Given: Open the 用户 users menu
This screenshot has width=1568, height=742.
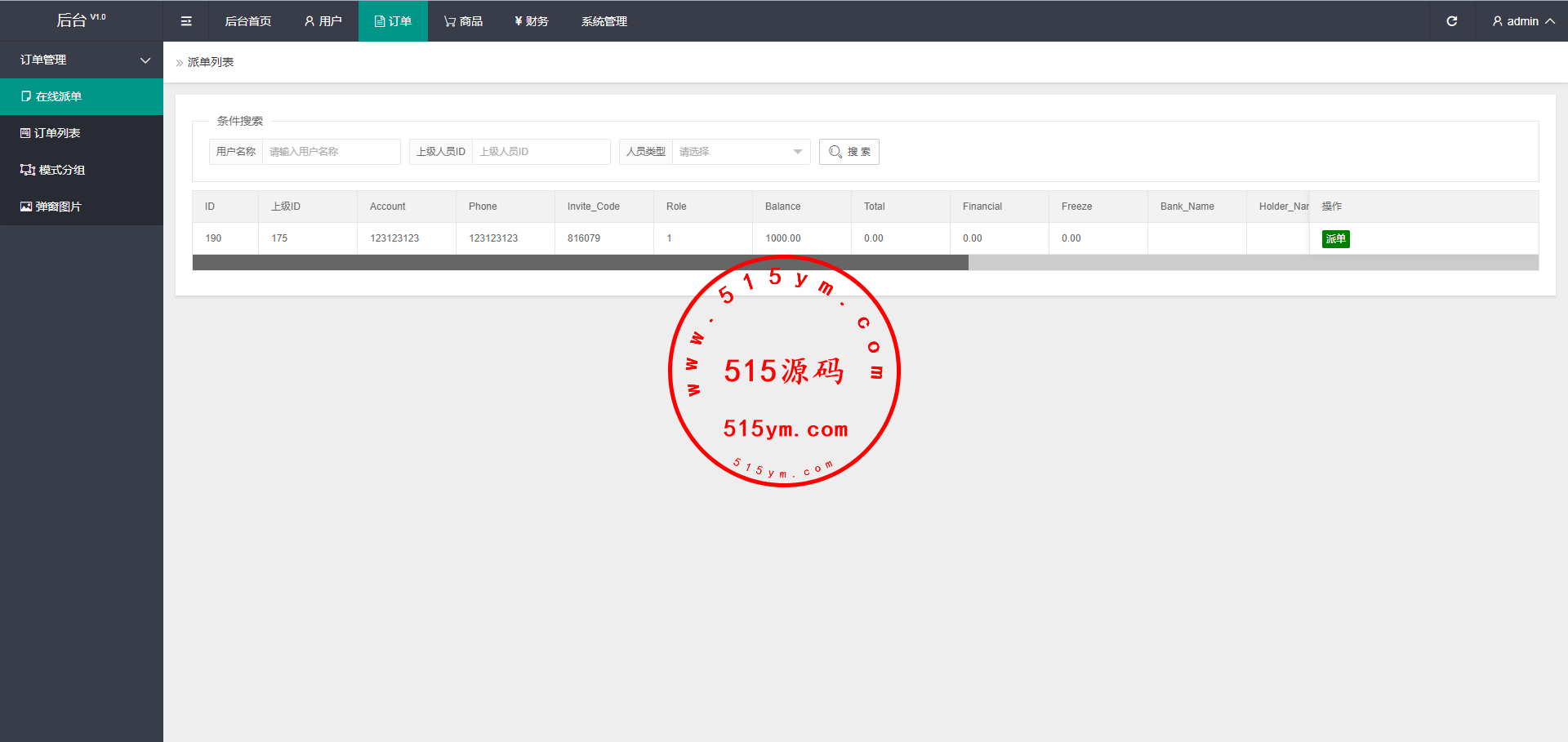Looking at the screenshot, I should pos(323,21).
